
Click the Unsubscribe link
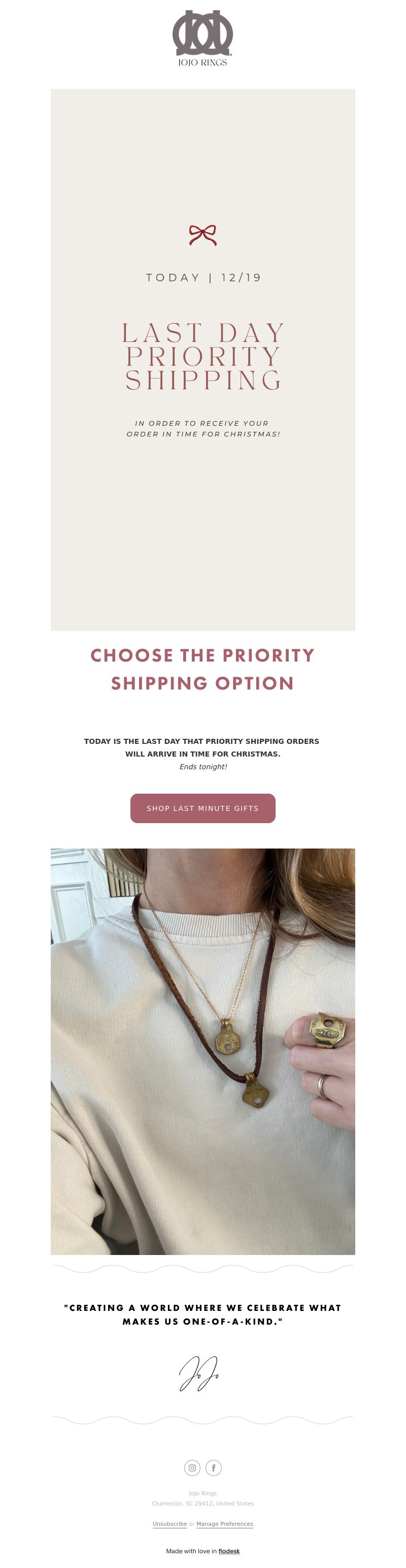click(170, 1524)
